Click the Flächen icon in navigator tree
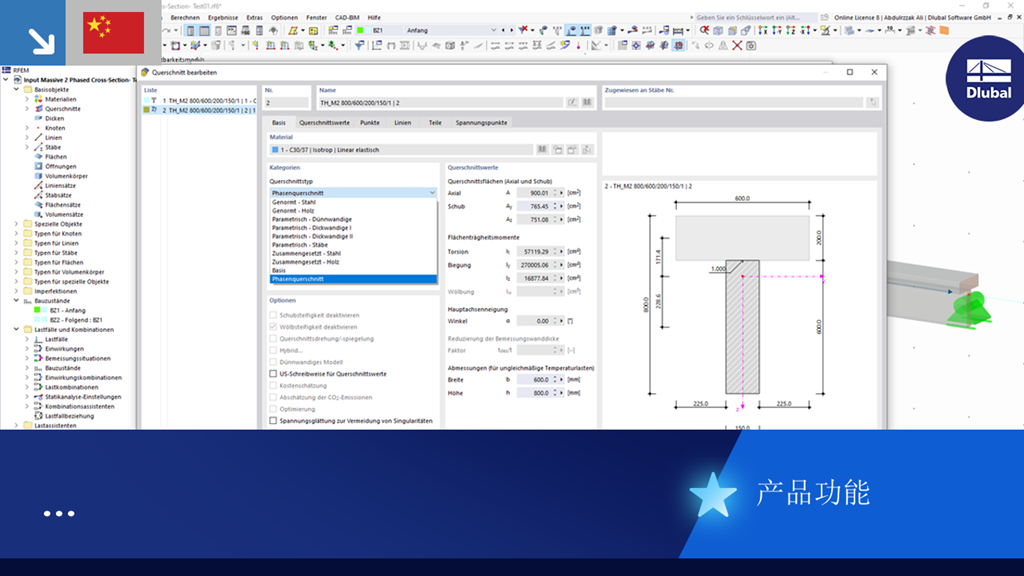Screen dimensions: 1024x576 (x=39, y=157)
